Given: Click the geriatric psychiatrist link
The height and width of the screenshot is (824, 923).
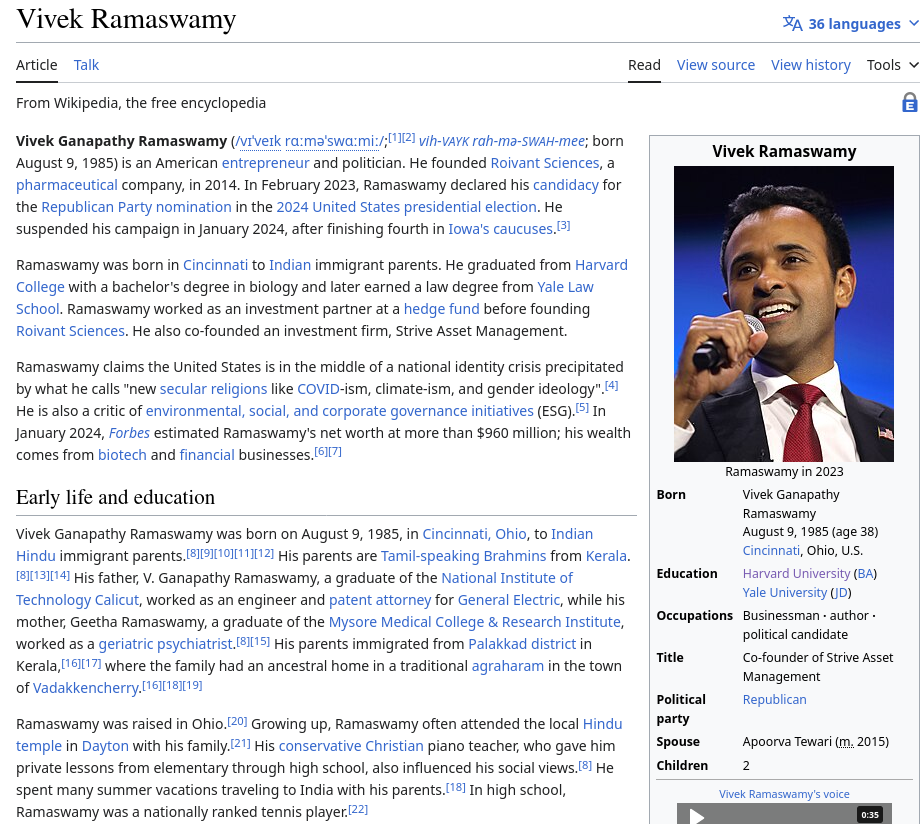Looking at the screenshot, I should click(x=165, y=644).
